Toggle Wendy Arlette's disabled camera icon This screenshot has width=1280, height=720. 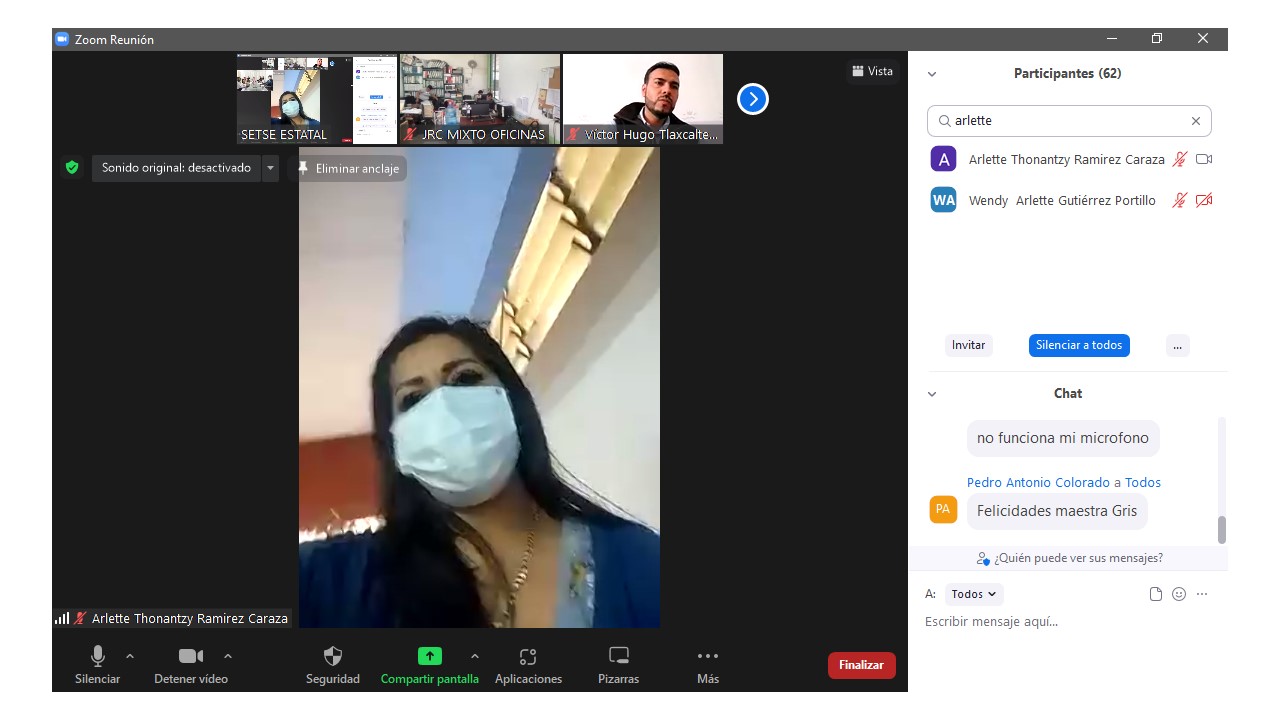pyautogui.click(x=1204, y=200)
